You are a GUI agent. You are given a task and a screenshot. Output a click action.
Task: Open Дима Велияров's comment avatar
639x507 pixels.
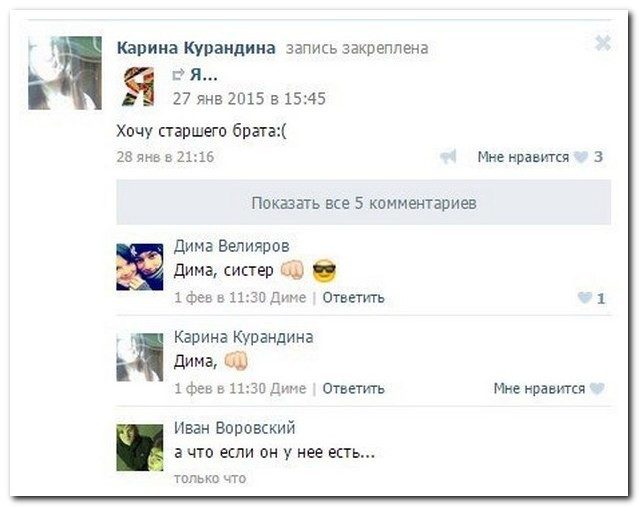click(140, 267)
